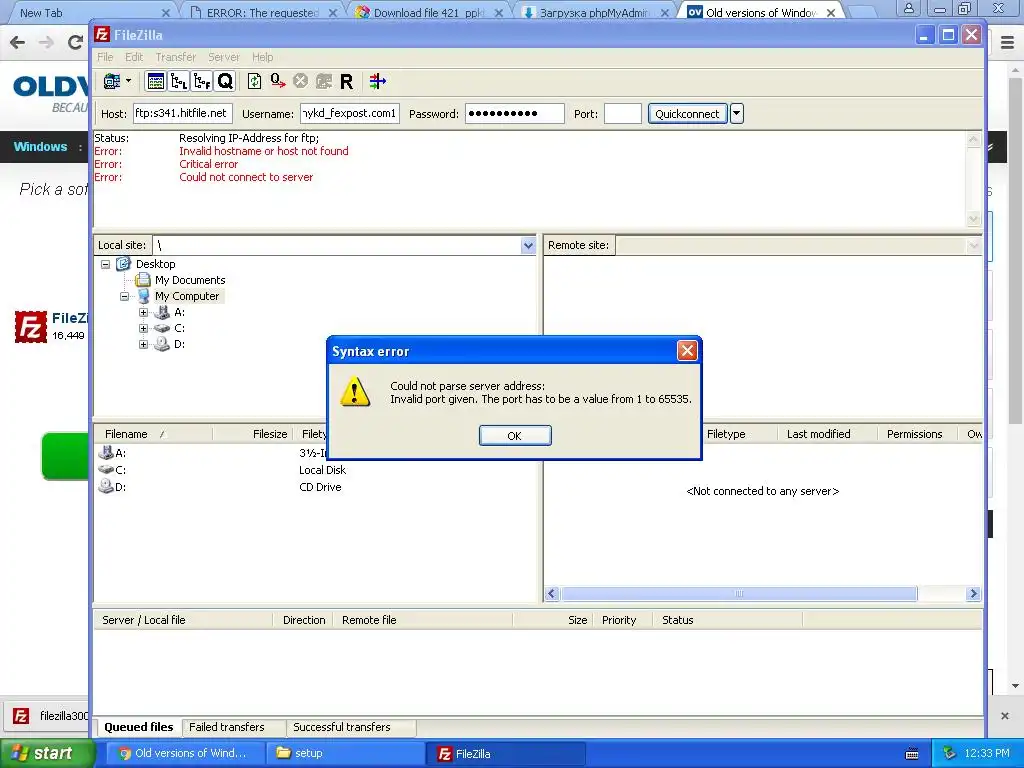The image size is (1024, 768).
Task: Click the D: drive icon in tree
Action: [161, 344]
